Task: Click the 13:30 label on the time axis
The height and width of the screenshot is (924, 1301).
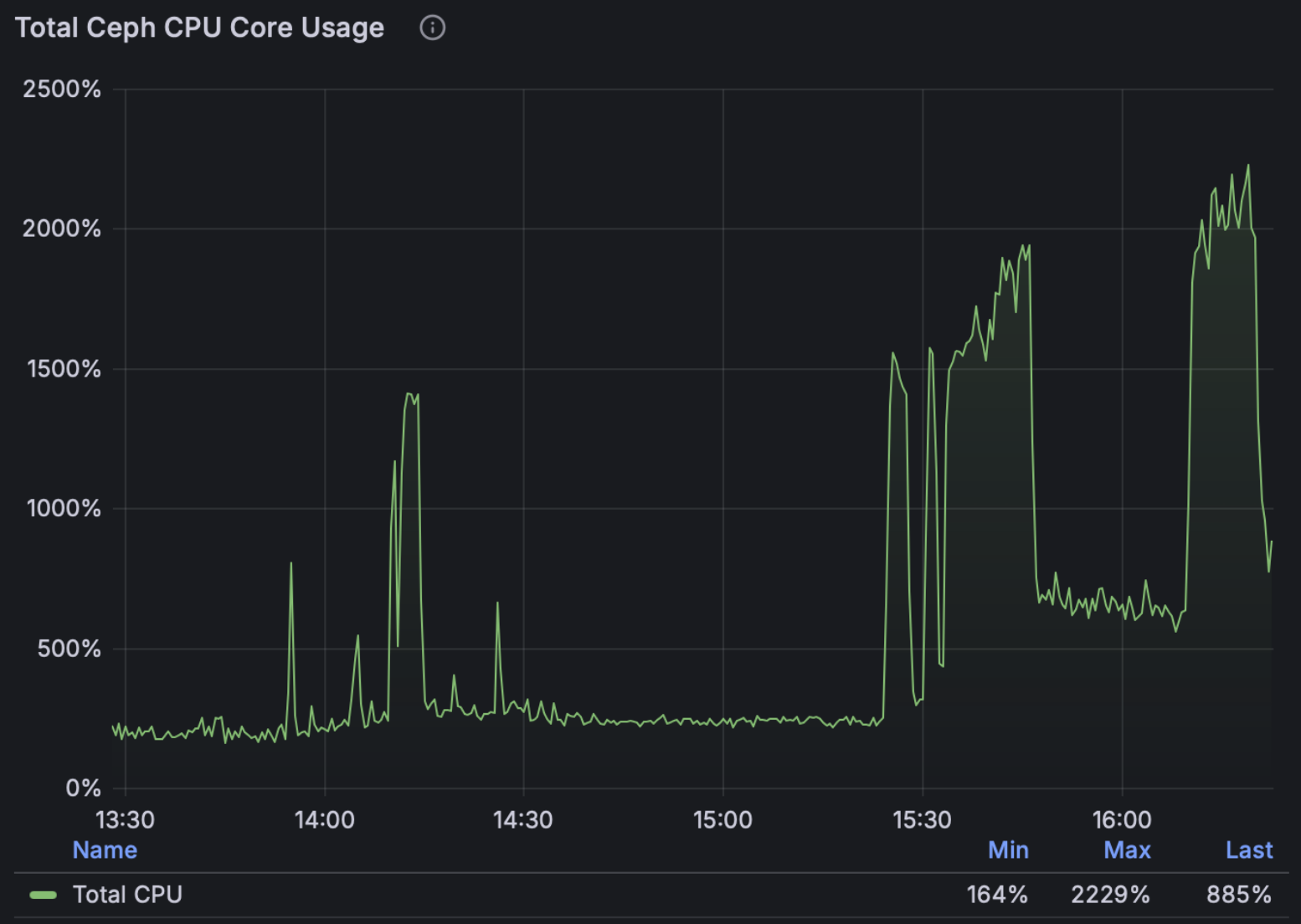Action: (125, 819)
